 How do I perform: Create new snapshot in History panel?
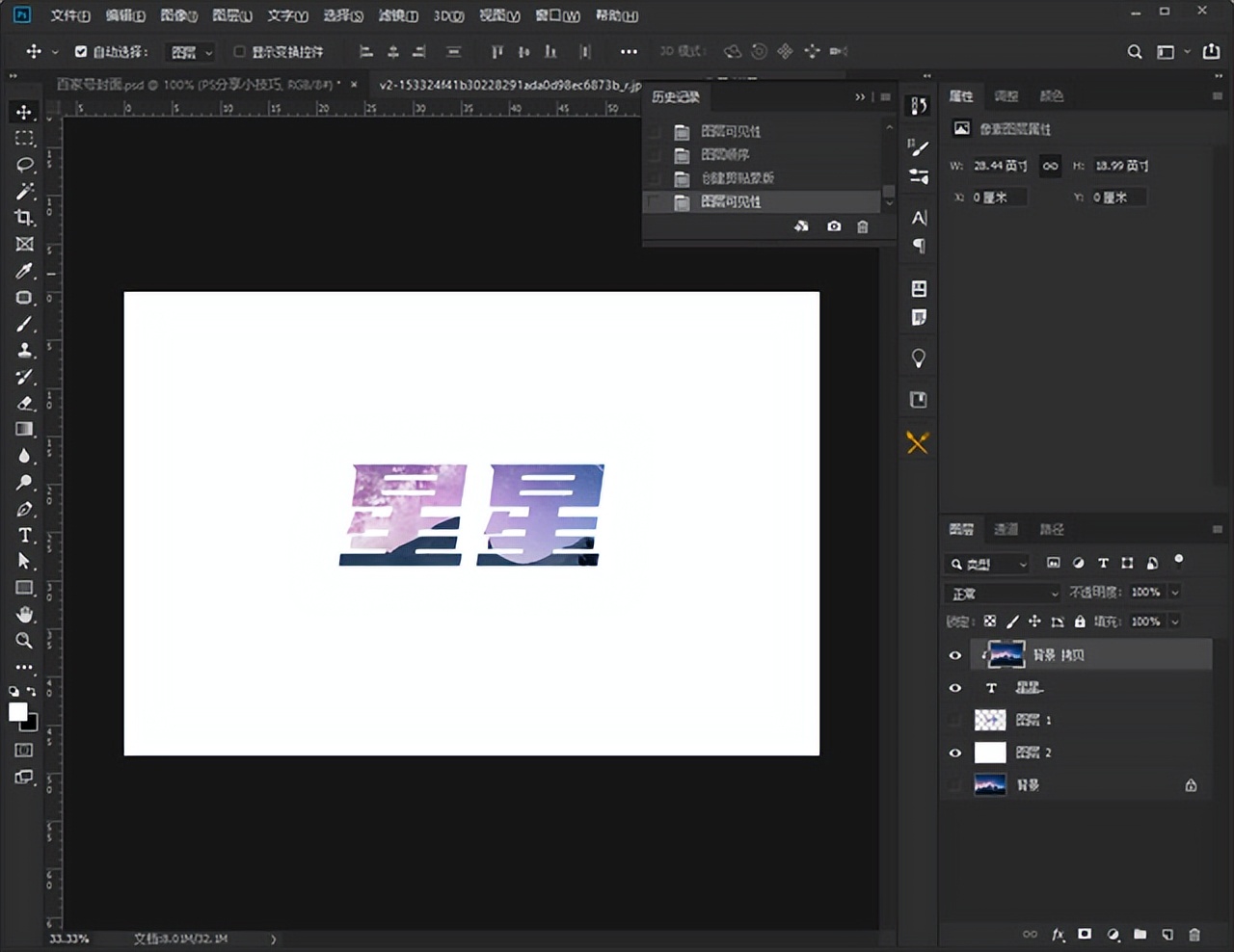834,226
